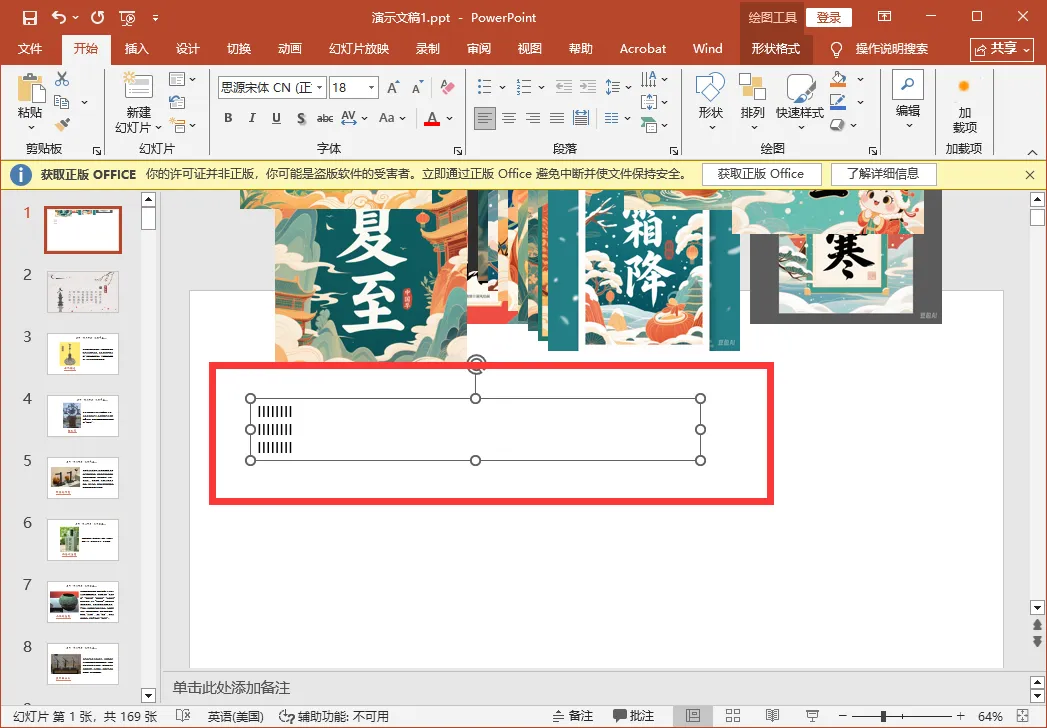Screen dimensions: 1047x728
Task: Click the Redo icon in quick access toolbar
Action: coord(97,17)
